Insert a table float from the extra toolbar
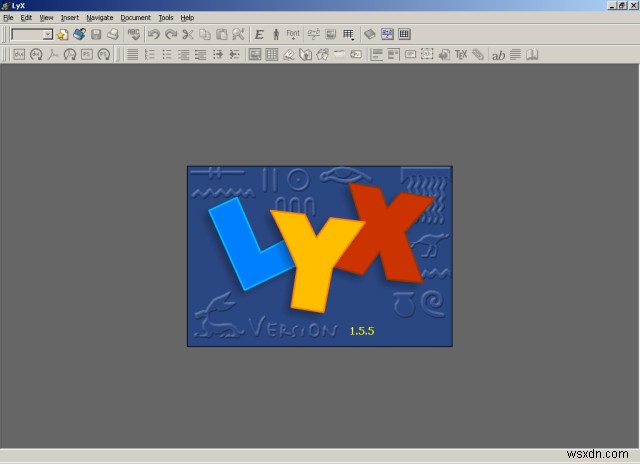The image size is (640, 464). click(x=271, y=55)
